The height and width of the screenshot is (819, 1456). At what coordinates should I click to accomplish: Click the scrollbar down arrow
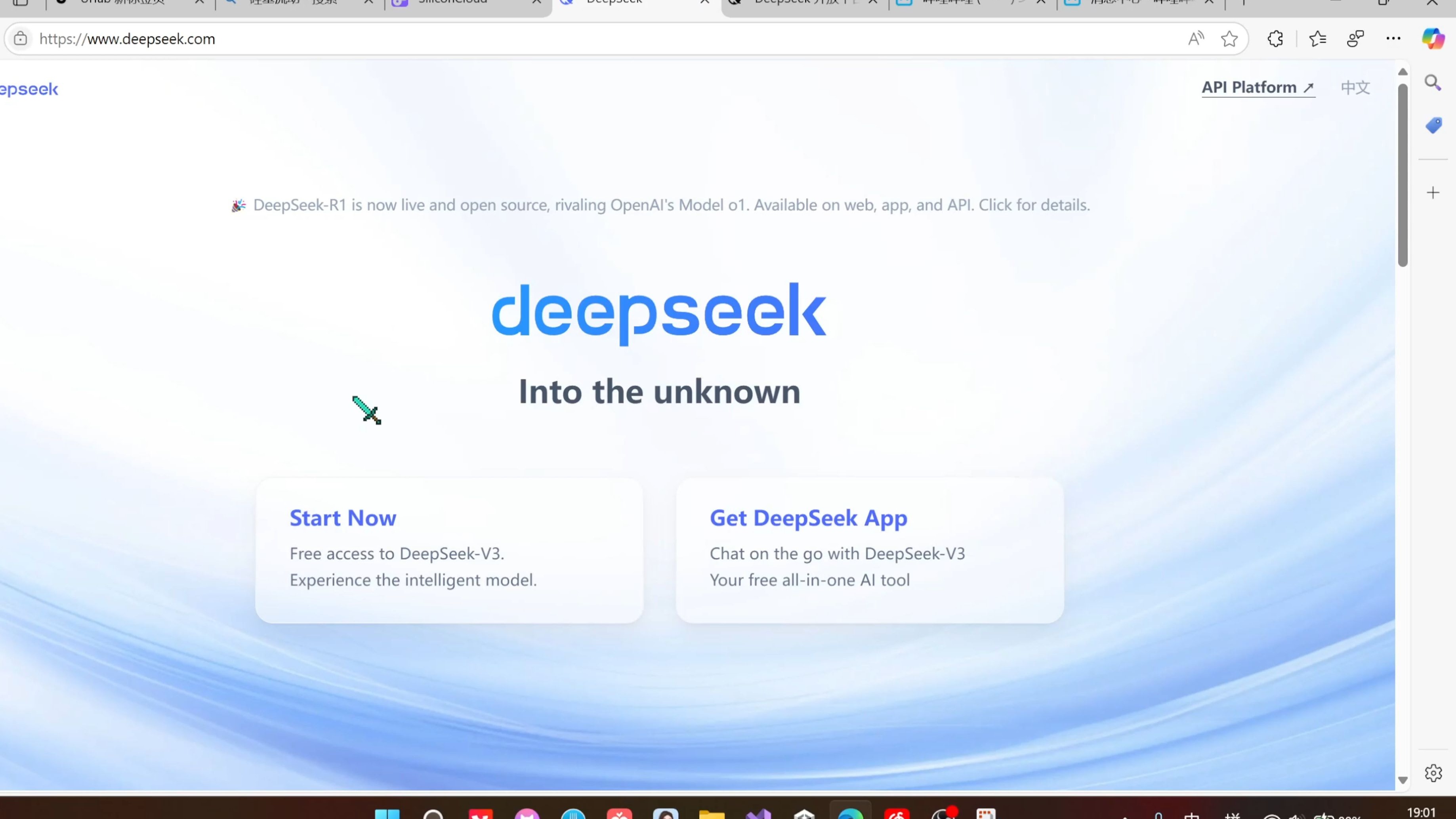click(1402, 780)
